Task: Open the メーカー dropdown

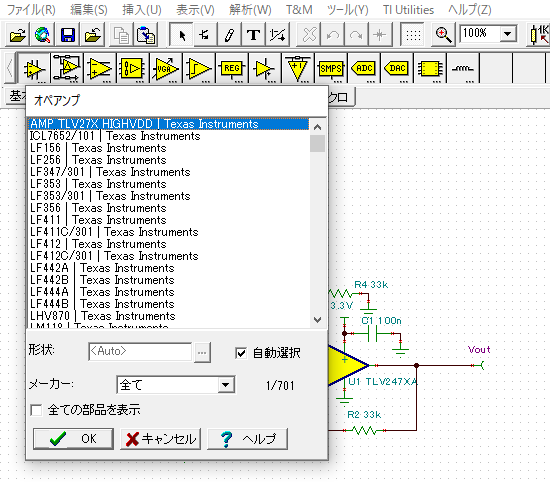Action: (226, 385)
